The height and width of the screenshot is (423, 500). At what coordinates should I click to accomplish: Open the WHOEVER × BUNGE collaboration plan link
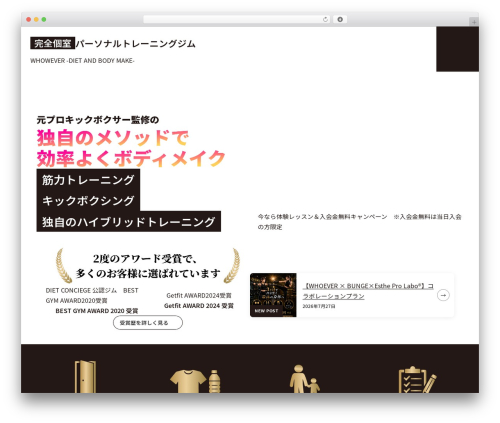(368, 291)
